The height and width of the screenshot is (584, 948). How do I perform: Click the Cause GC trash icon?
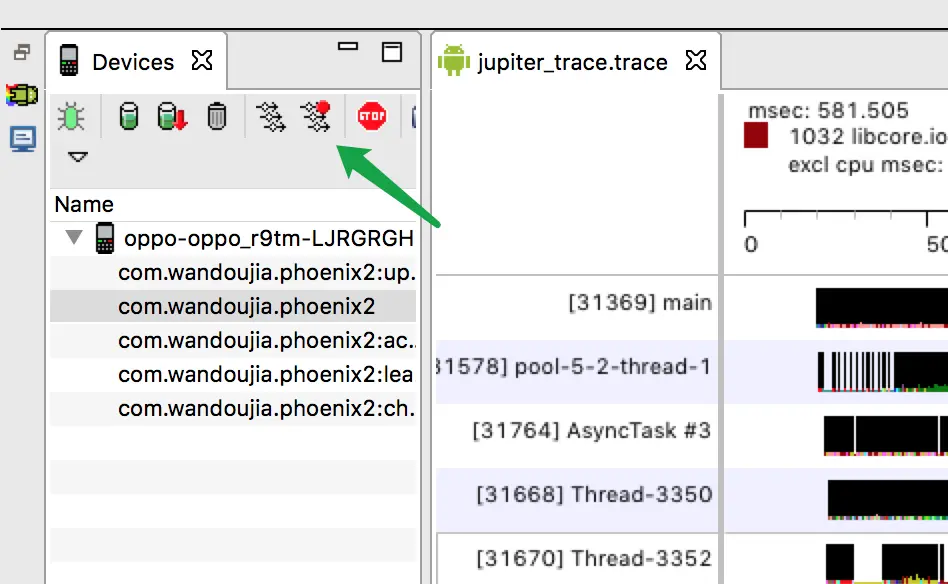click(x=216, y=116)
